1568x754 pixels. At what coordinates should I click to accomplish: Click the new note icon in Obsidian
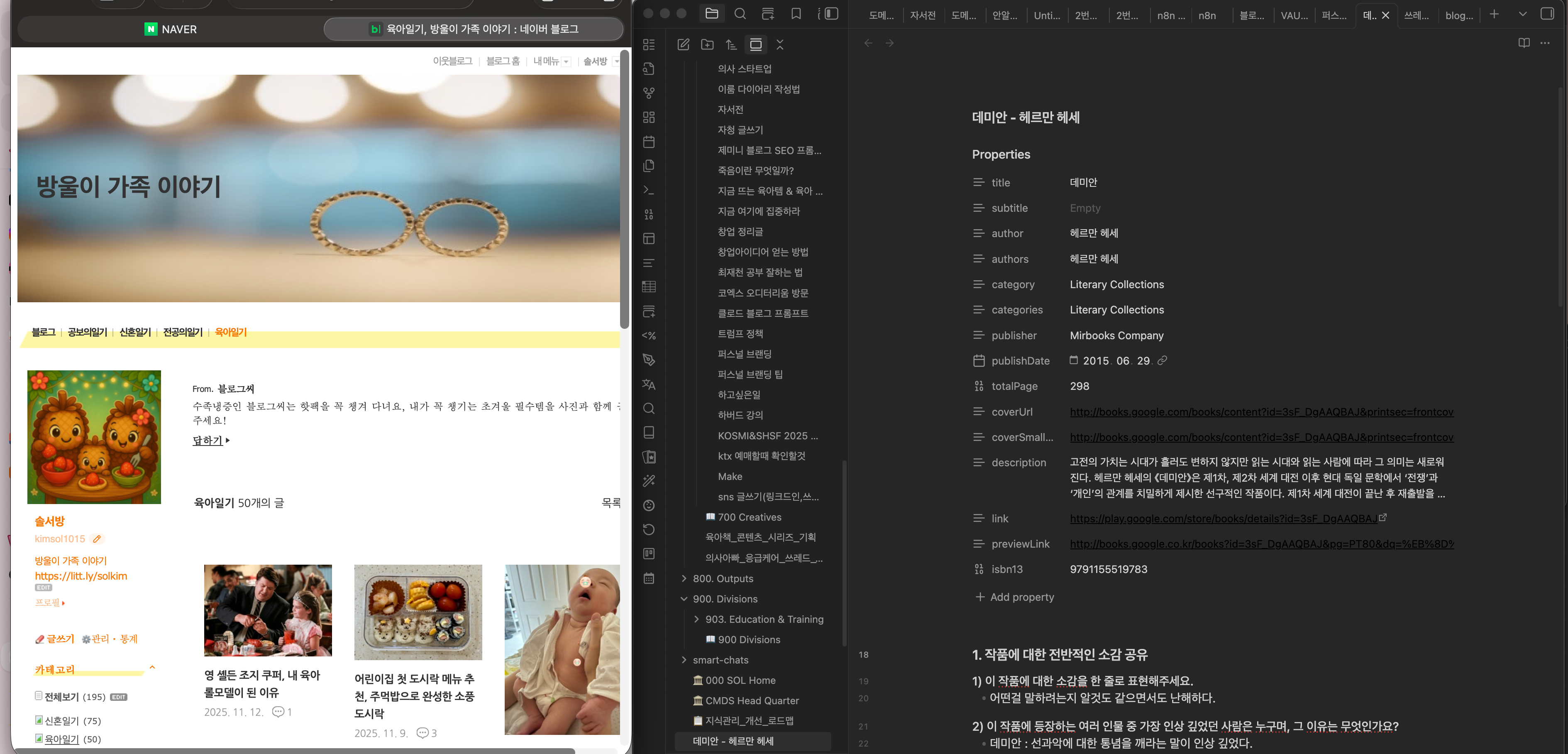(684, 44)
